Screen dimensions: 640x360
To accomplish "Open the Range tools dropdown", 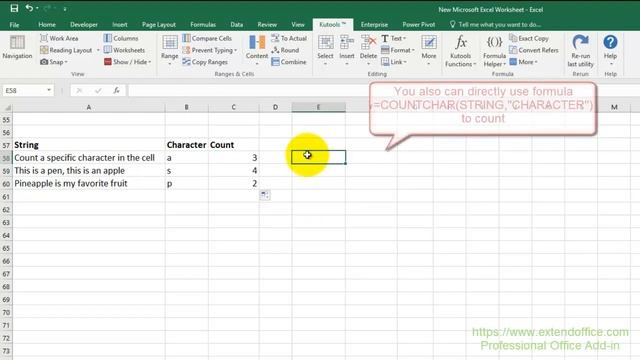I will (x=169, y=51).
